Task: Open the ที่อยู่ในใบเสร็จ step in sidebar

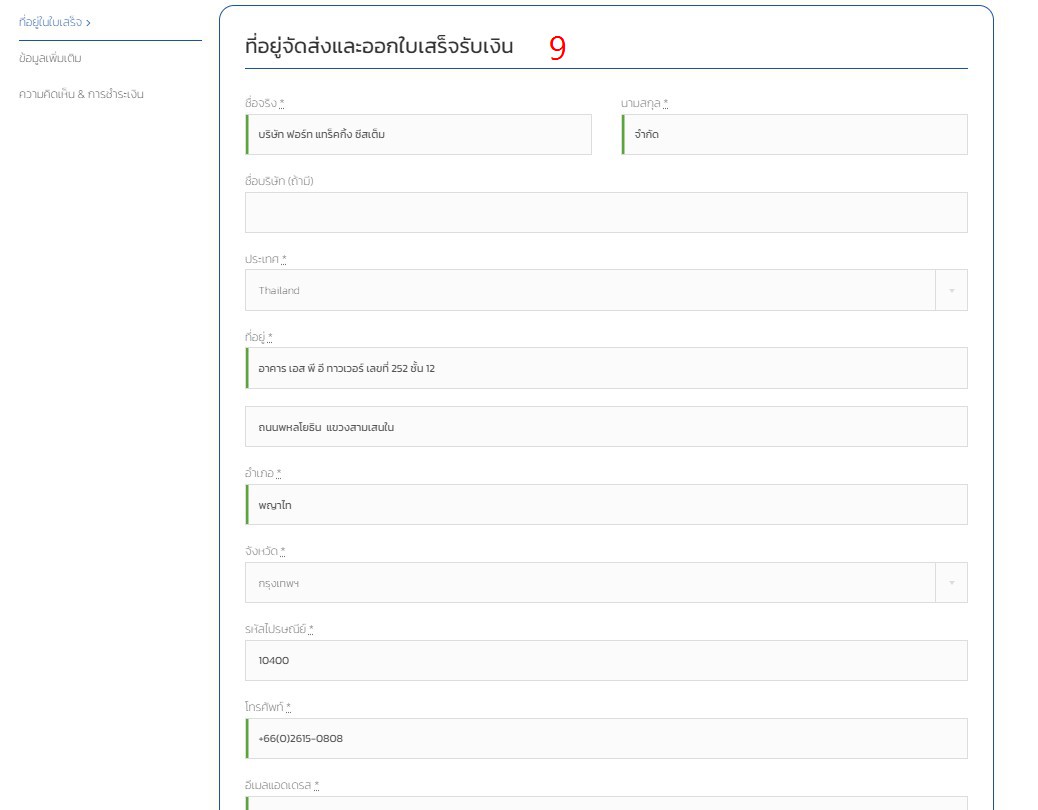Action: (x=54, y=22)
